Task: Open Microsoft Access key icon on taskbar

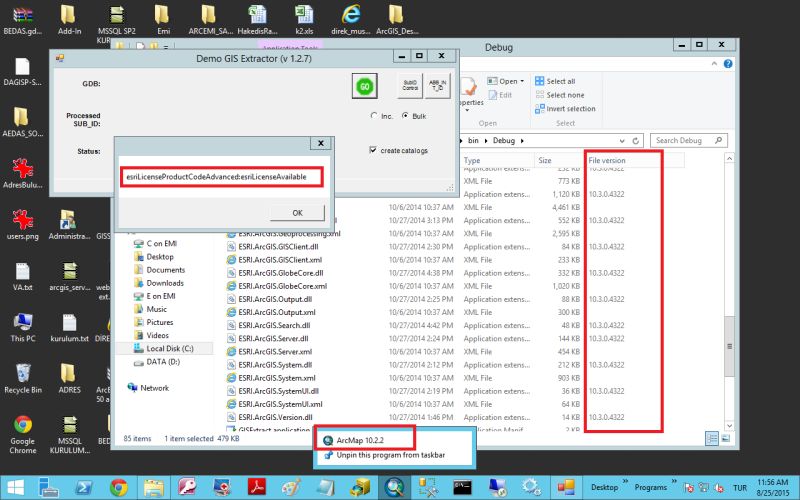Action: pos(187,488)
